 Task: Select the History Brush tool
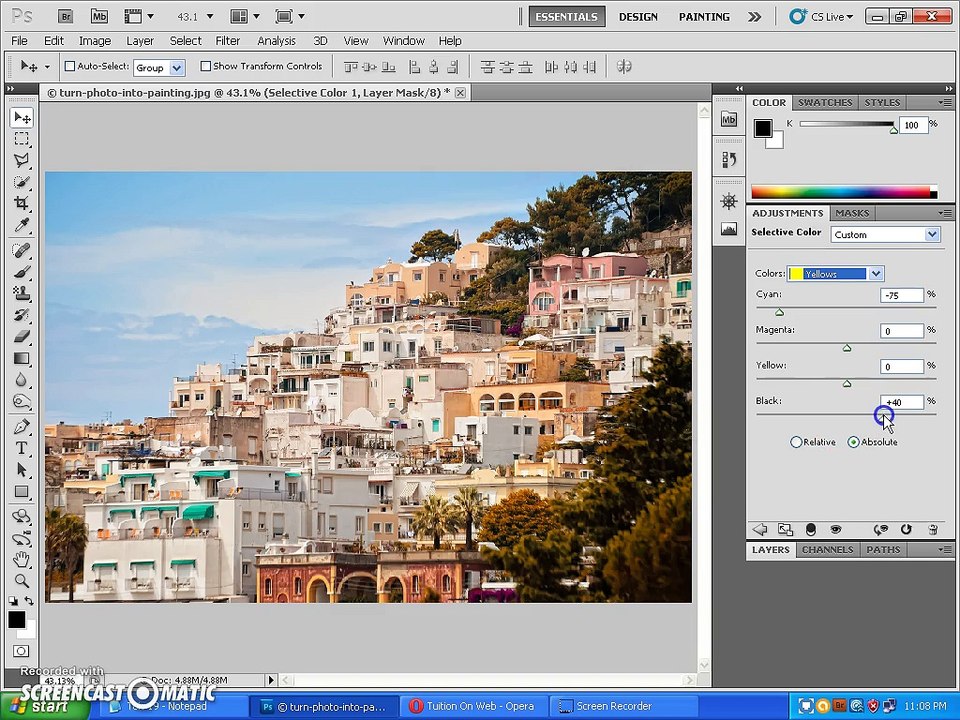pyautogui.click(x=21, y=315)
